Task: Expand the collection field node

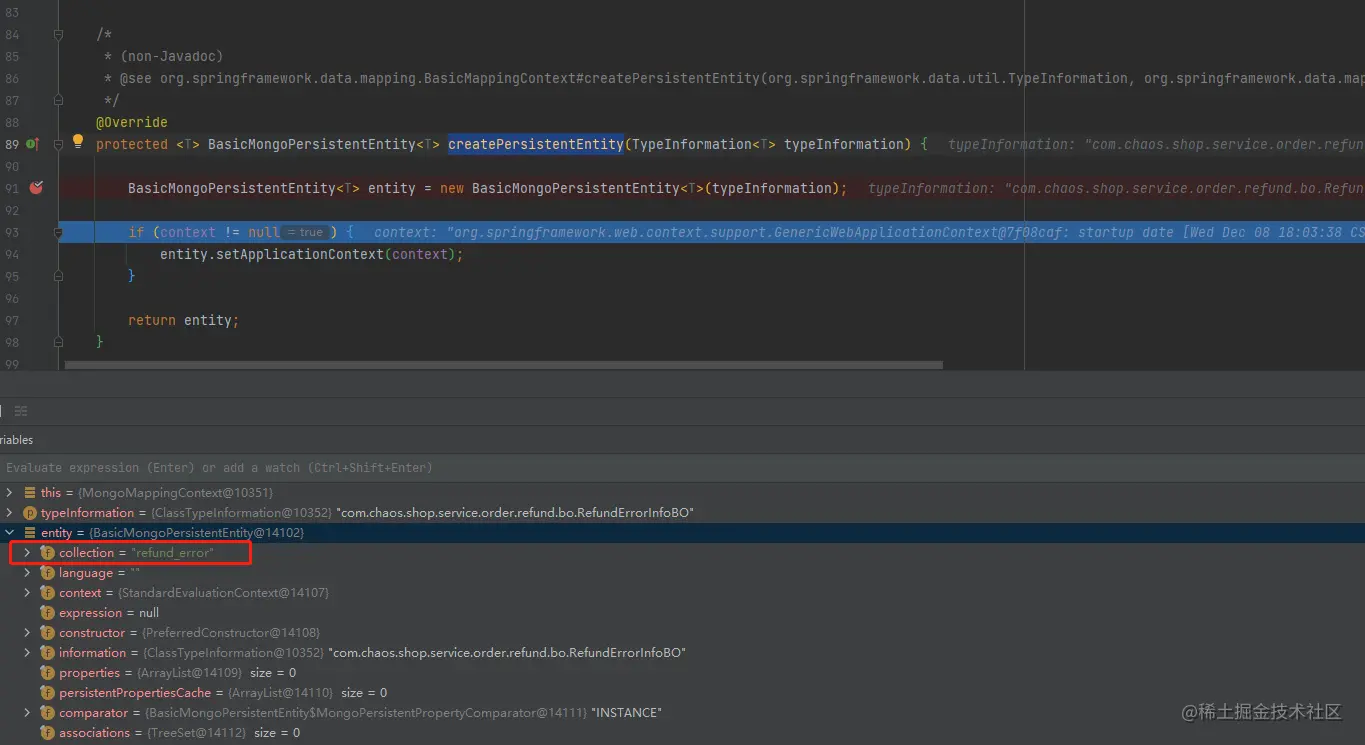Action: (27, 553)
